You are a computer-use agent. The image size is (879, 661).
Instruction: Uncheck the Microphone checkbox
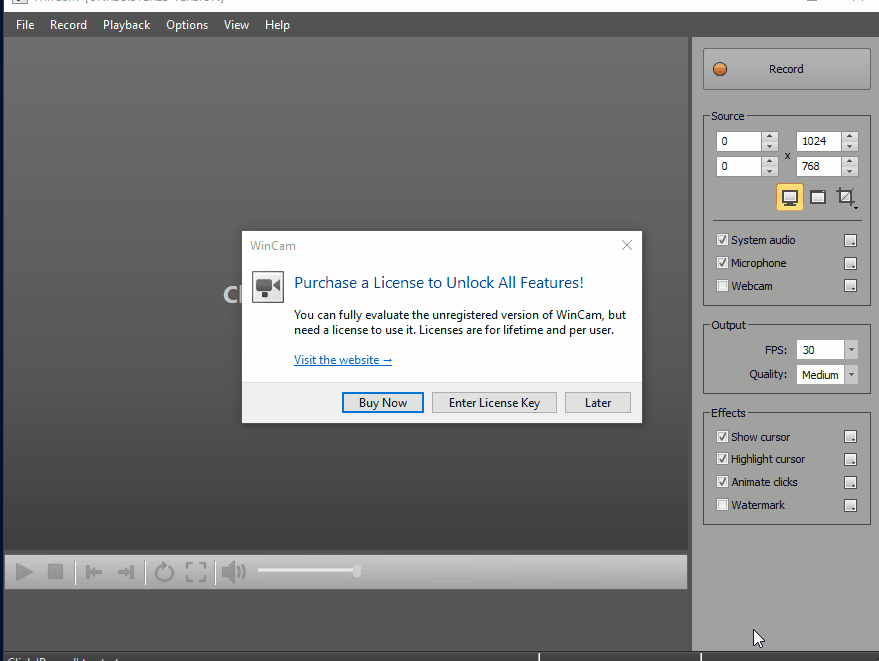[x=722, y=262]
